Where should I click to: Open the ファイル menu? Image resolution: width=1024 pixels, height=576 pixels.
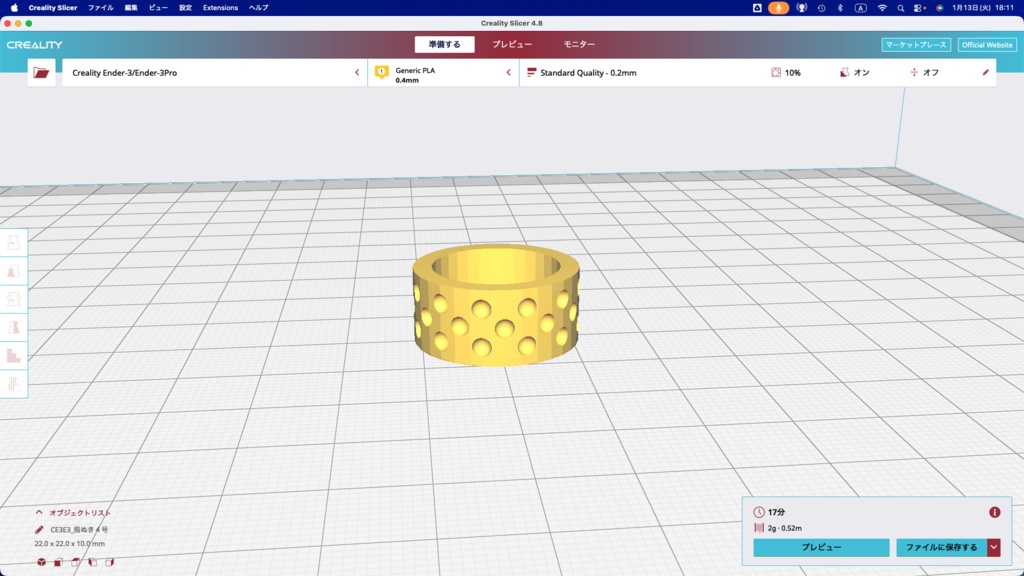[x=101, y=8]
